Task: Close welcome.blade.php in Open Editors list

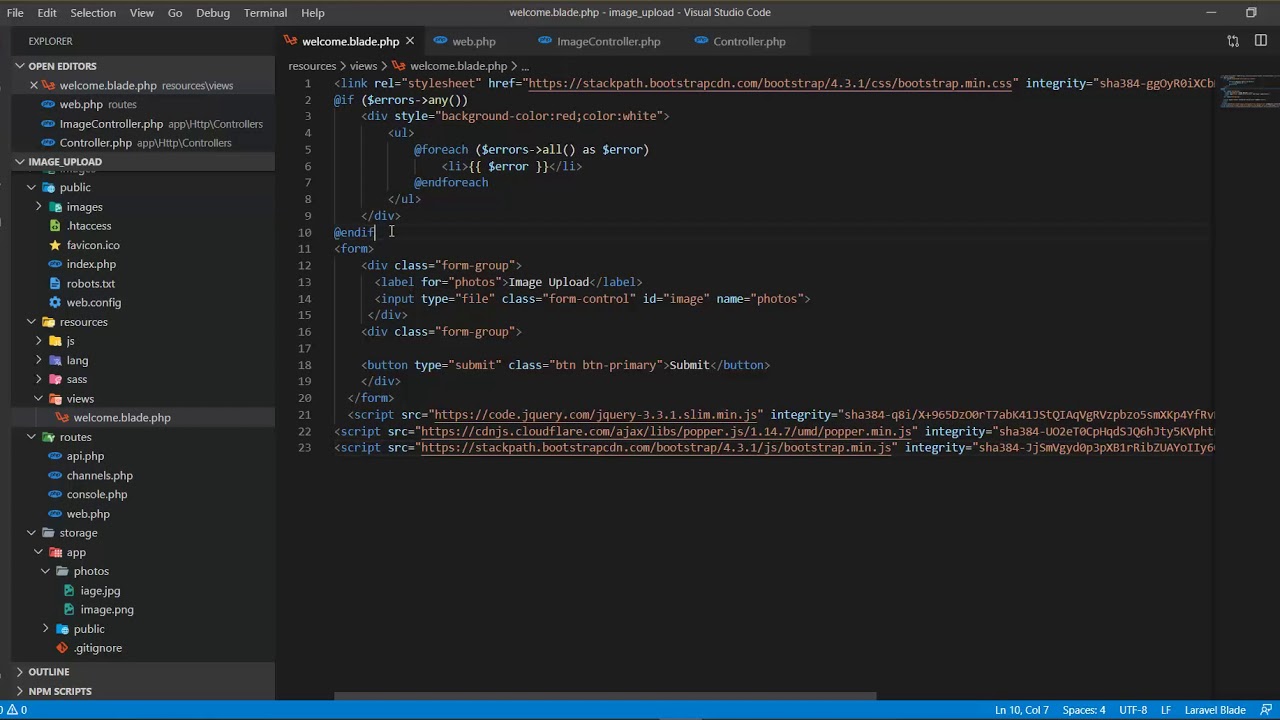Action: point(34,85)
